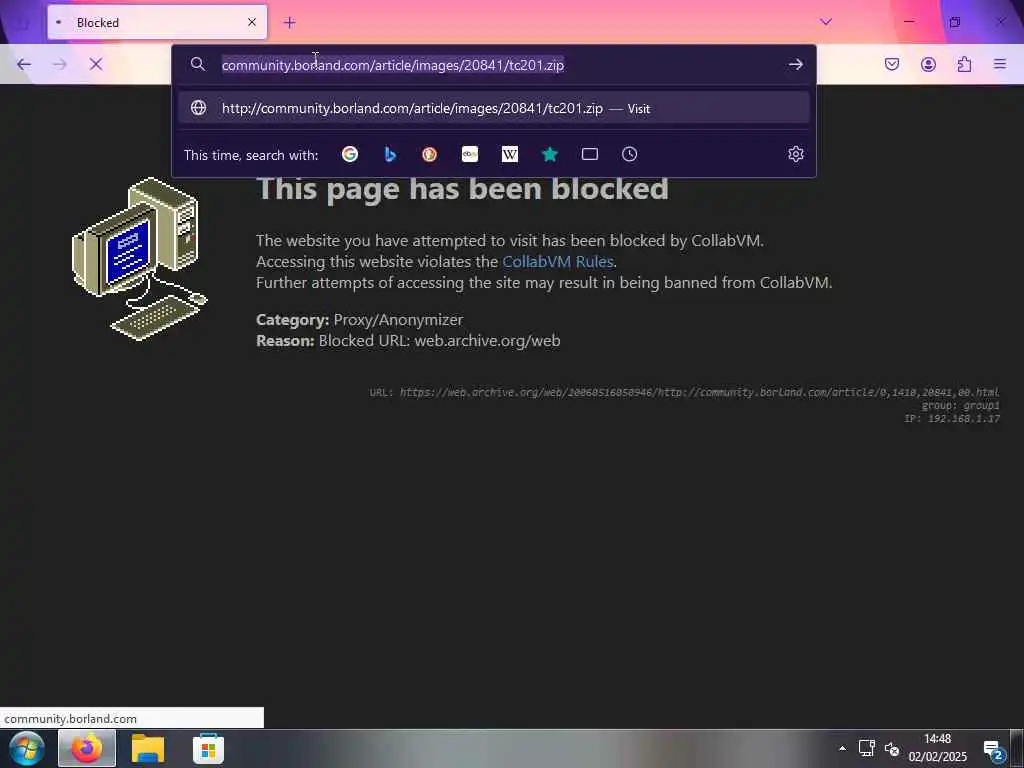The height and width of the screenshot is (768, 1024).
Task: Open the Firefox application menu
Action: point(1000,64)
